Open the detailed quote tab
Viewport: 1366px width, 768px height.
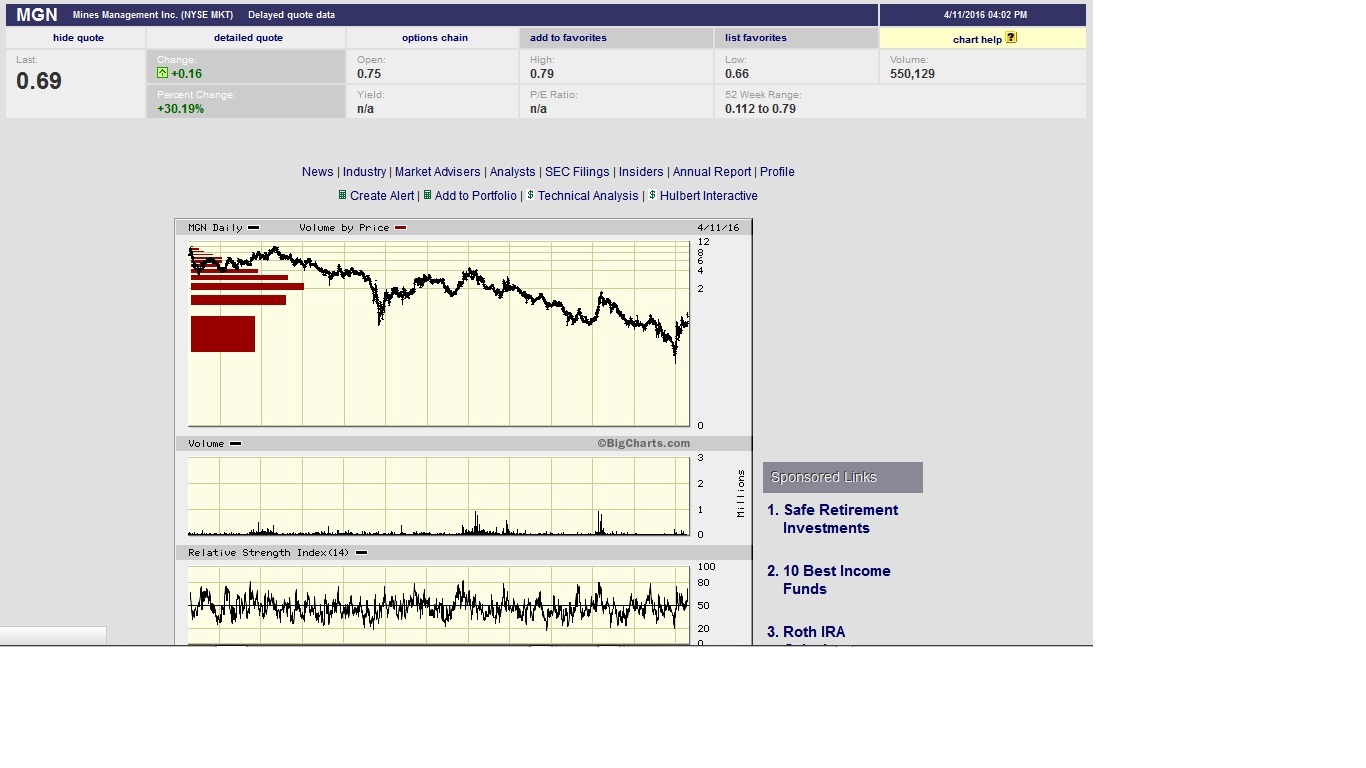(x=248, y=38)
